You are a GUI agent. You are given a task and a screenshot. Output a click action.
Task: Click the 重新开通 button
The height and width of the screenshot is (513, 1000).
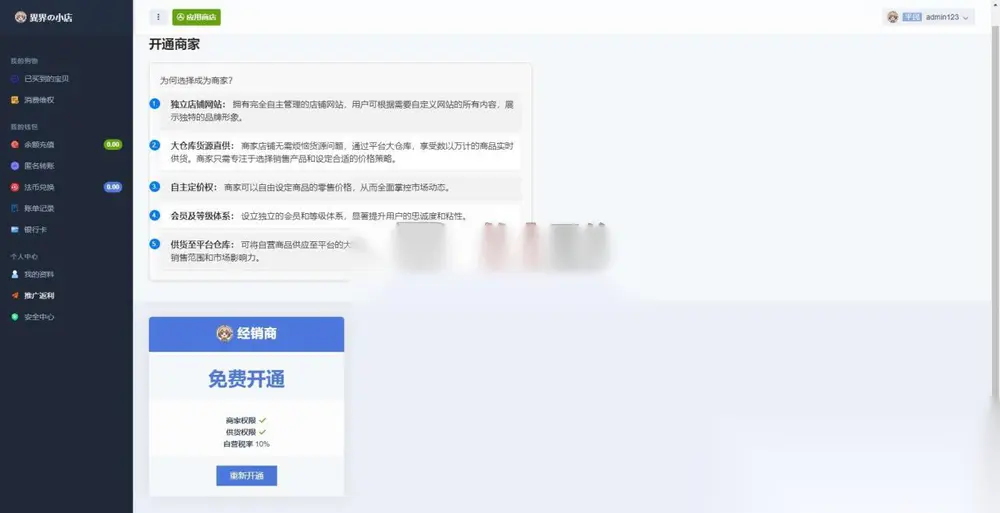246,476
